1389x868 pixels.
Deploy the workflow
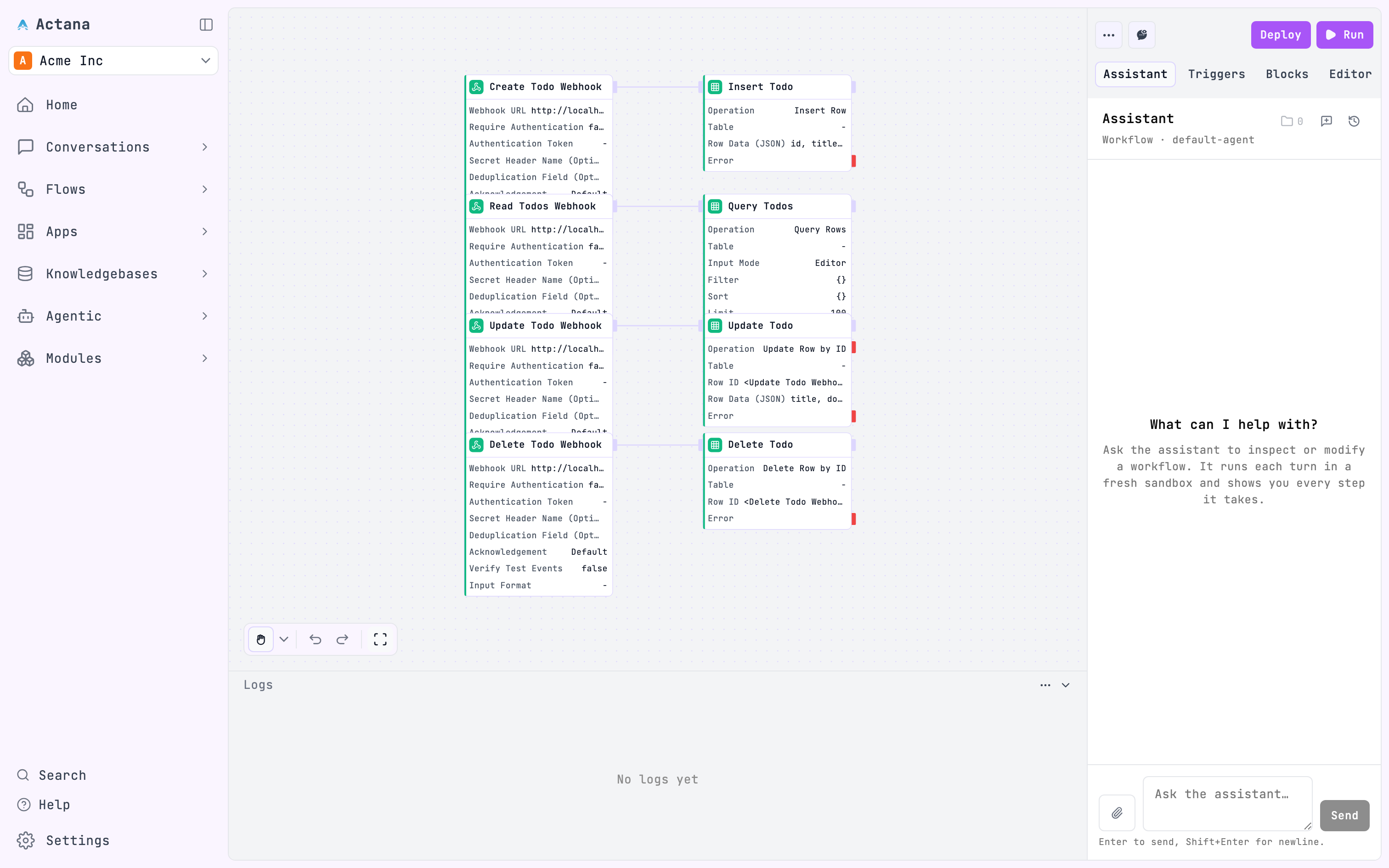1281,35
